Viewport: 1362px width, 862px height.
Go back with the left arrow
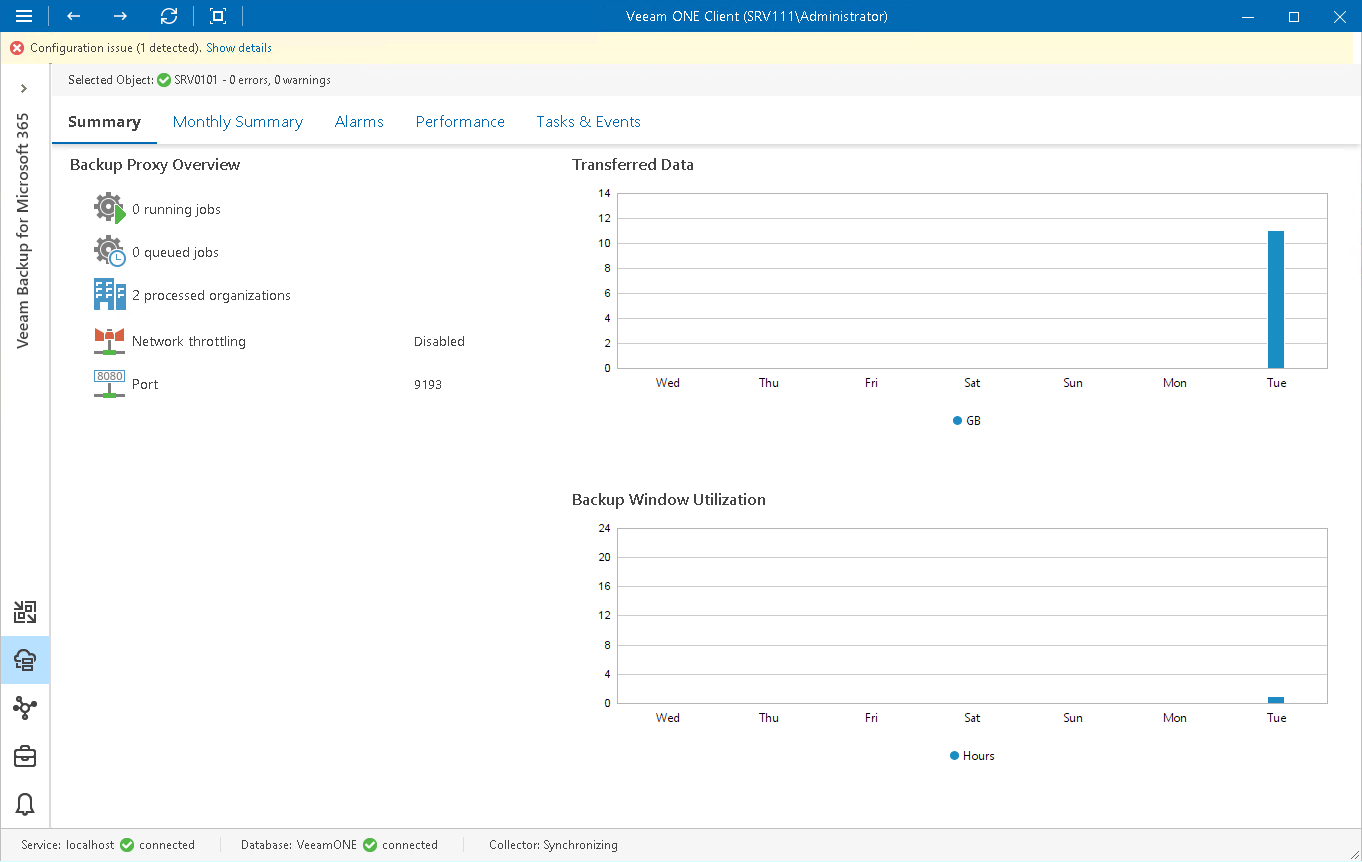point(73,16)
